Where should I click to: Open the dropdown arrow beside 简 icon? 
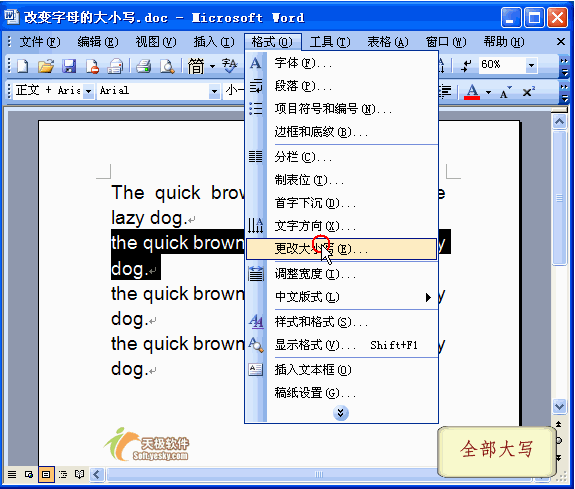point(213,66)
